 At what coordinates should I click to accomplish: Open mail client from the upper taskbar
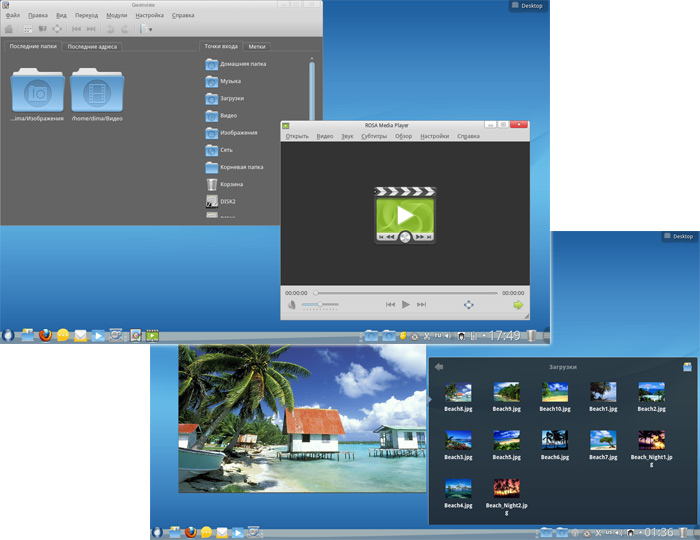80,335
